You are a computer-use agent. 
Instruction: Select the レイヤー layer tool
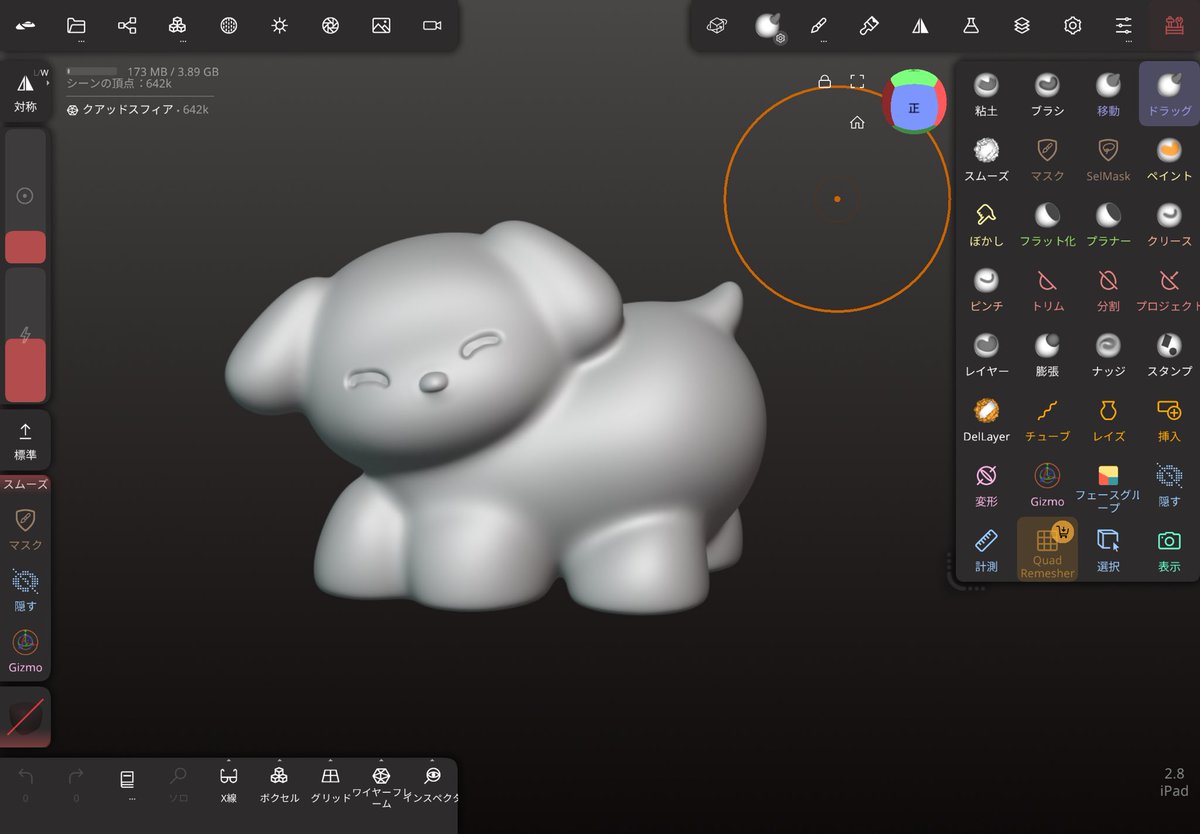coord(986,354)
